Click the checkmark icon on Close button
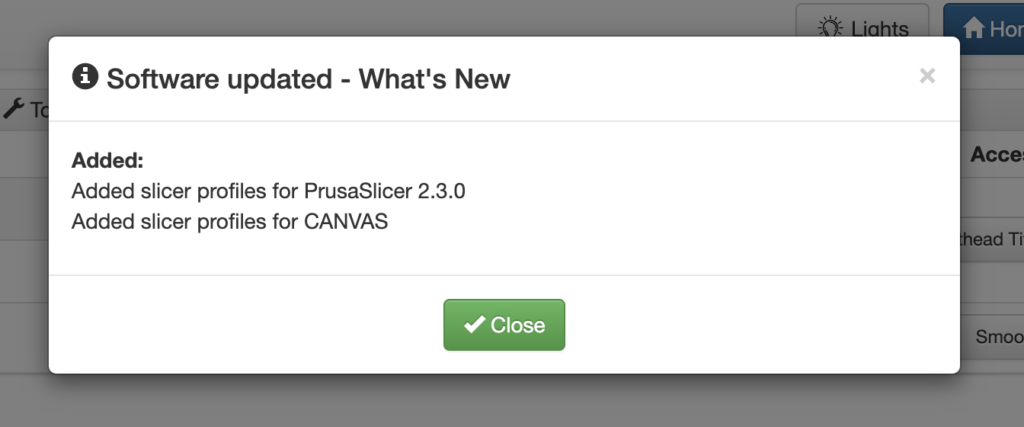This screenshot has height=427, width=1024. [474, 324]
